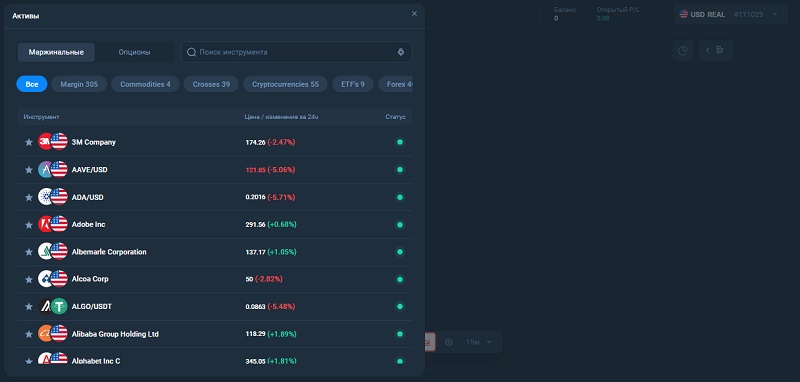Click the status indicator for 3M Company
Screen dimensions: 800x382
(400, 142)
